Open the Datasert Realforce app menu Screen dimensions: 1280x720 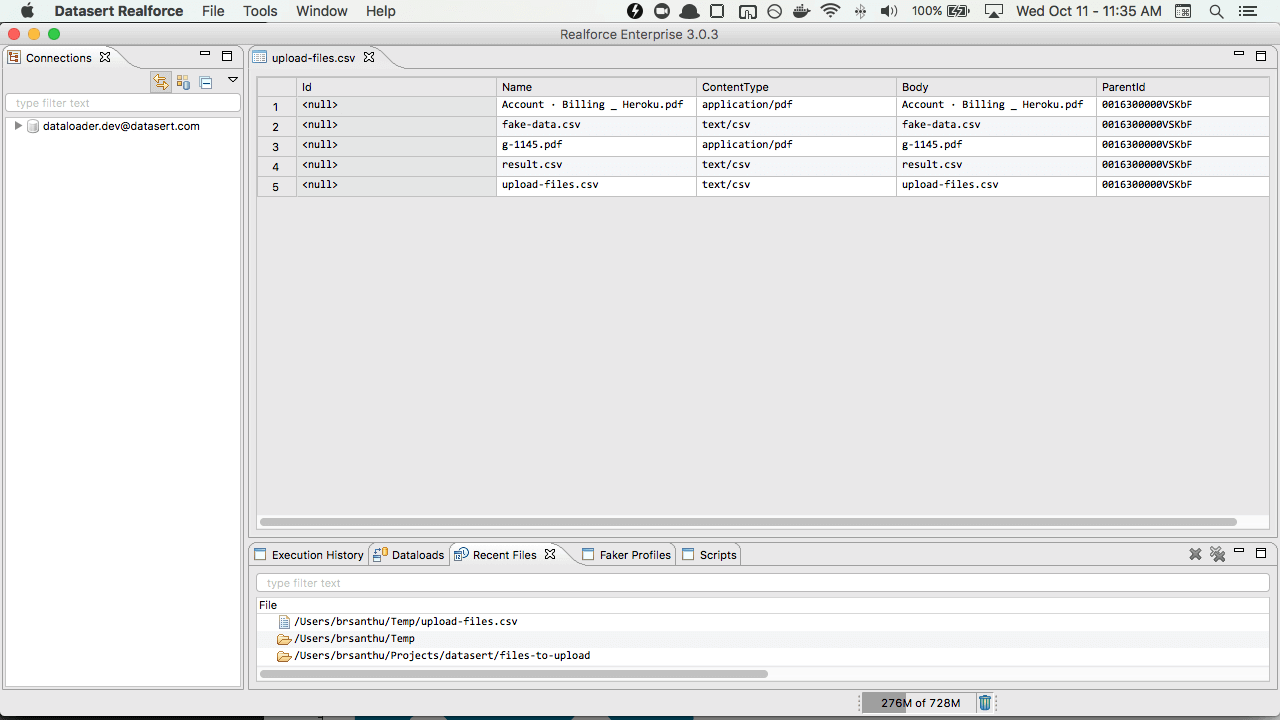(119, 11)
